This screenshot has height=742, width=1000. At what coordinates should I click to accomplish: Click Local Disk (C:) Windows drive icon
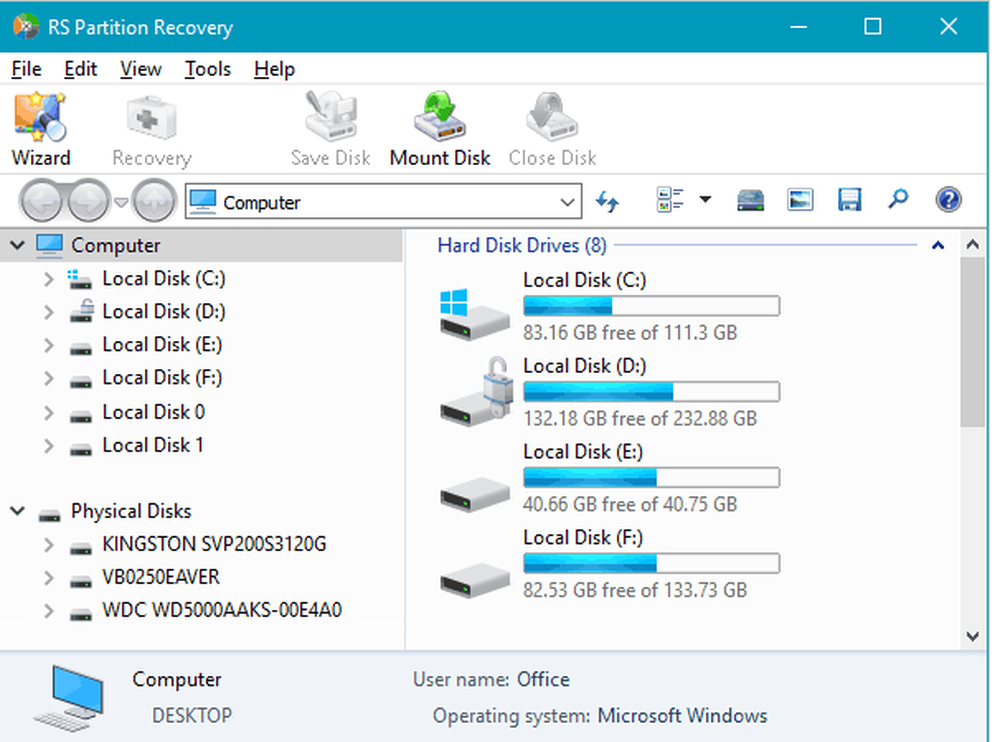coord(474,313)
